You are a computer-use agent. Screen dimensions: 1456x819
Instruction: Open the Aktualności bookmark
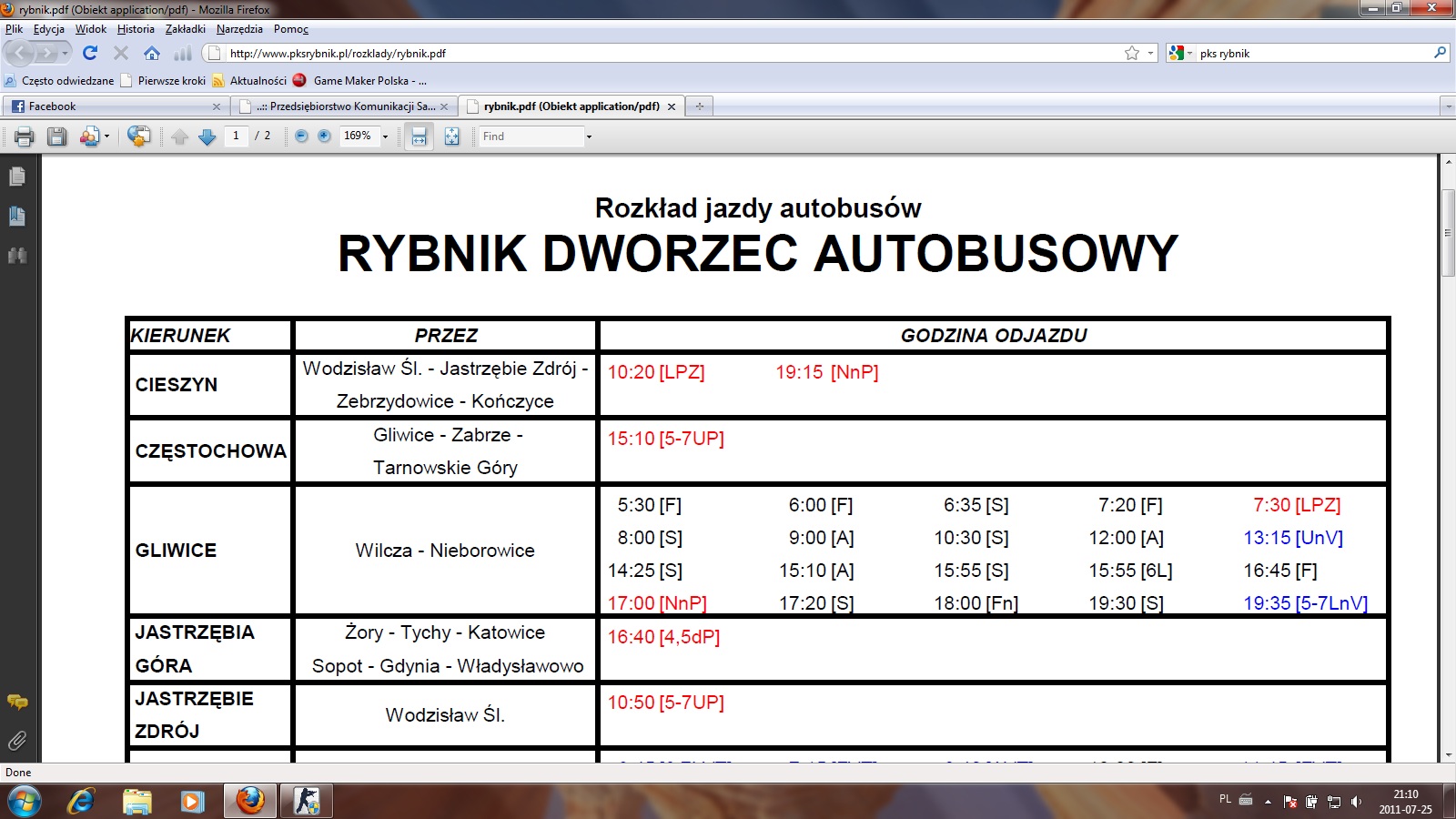(258, 81)
